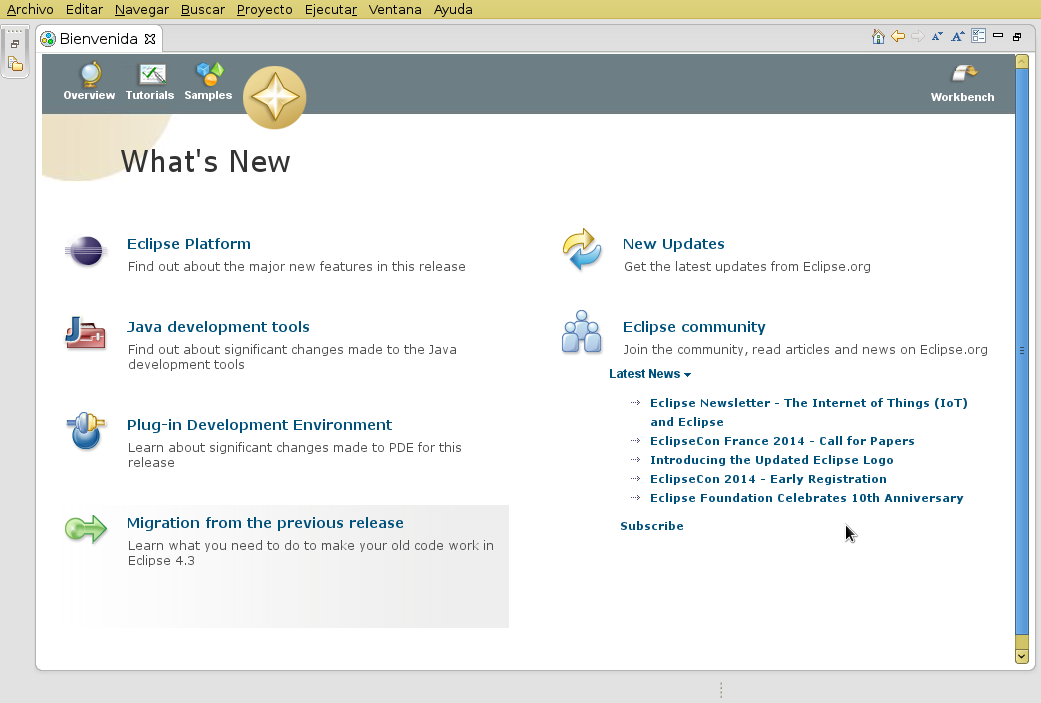Select the Bienvenida tab
This screenshot has height=703, width=1041.
tap(98, 39)
